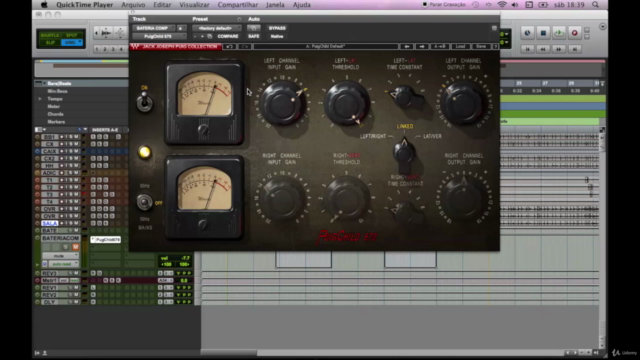The width and height of the screenshot is (640, 360).
Task: Click the previous preset minus button
Action: [195, 36]
